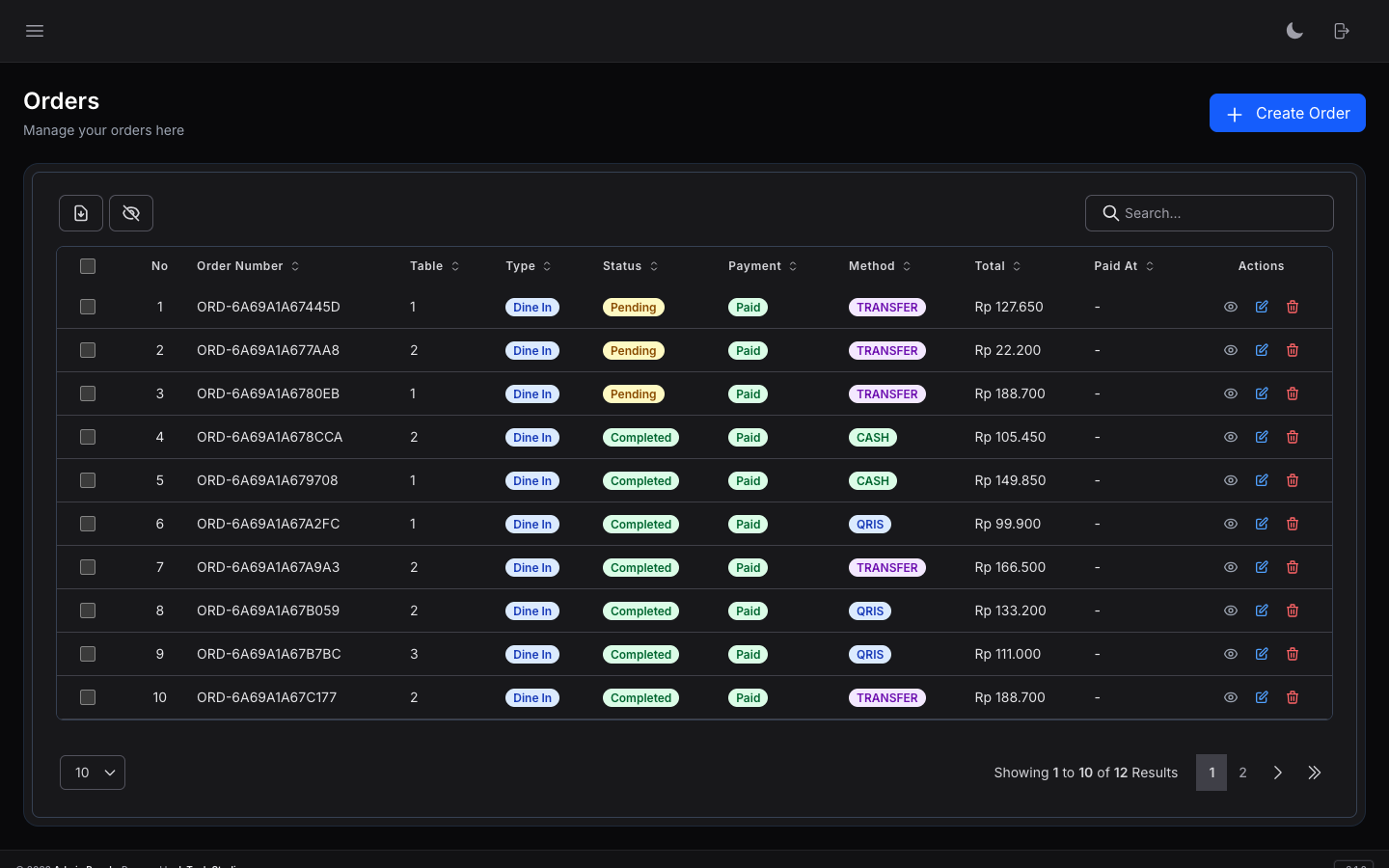Sort by Status column

pyautogui.click(x=631, y=266)
